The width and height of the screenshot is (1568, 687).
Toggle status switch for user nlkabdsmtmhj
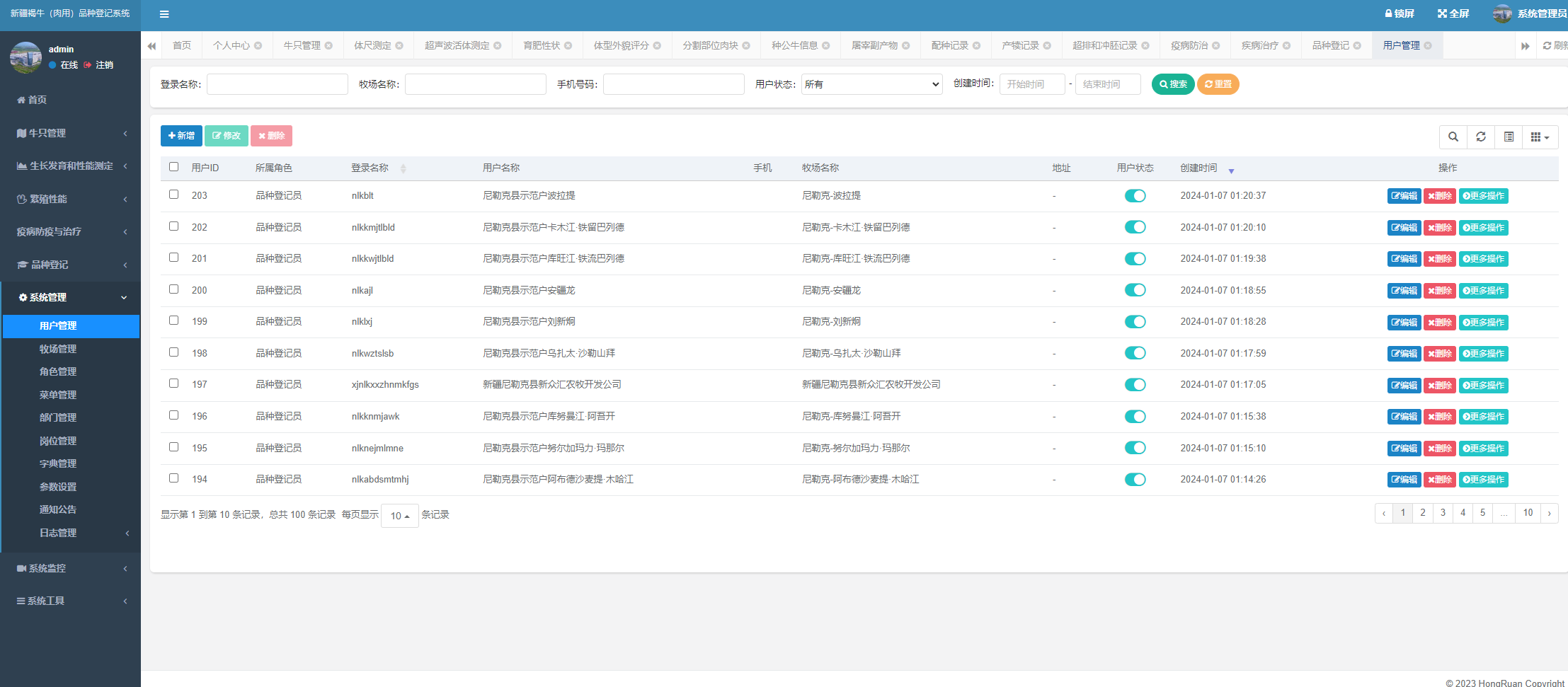1135,480
